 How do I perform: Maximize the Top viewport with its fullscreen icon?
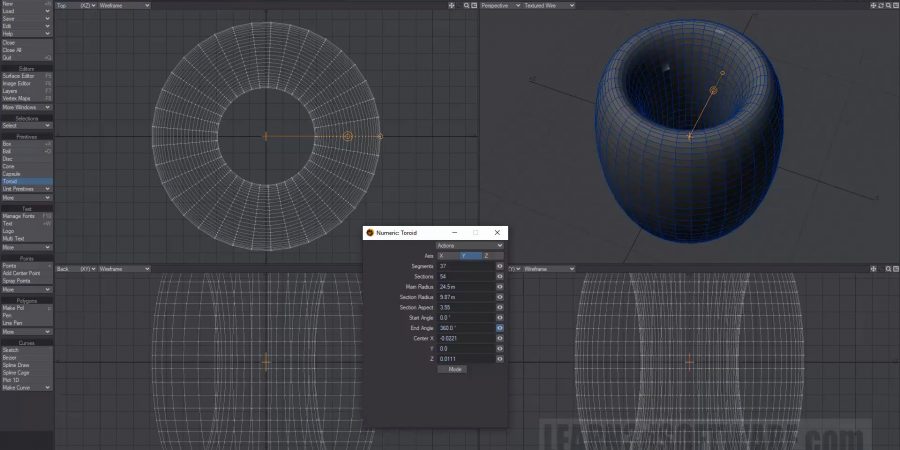click(x=473, y=5)
